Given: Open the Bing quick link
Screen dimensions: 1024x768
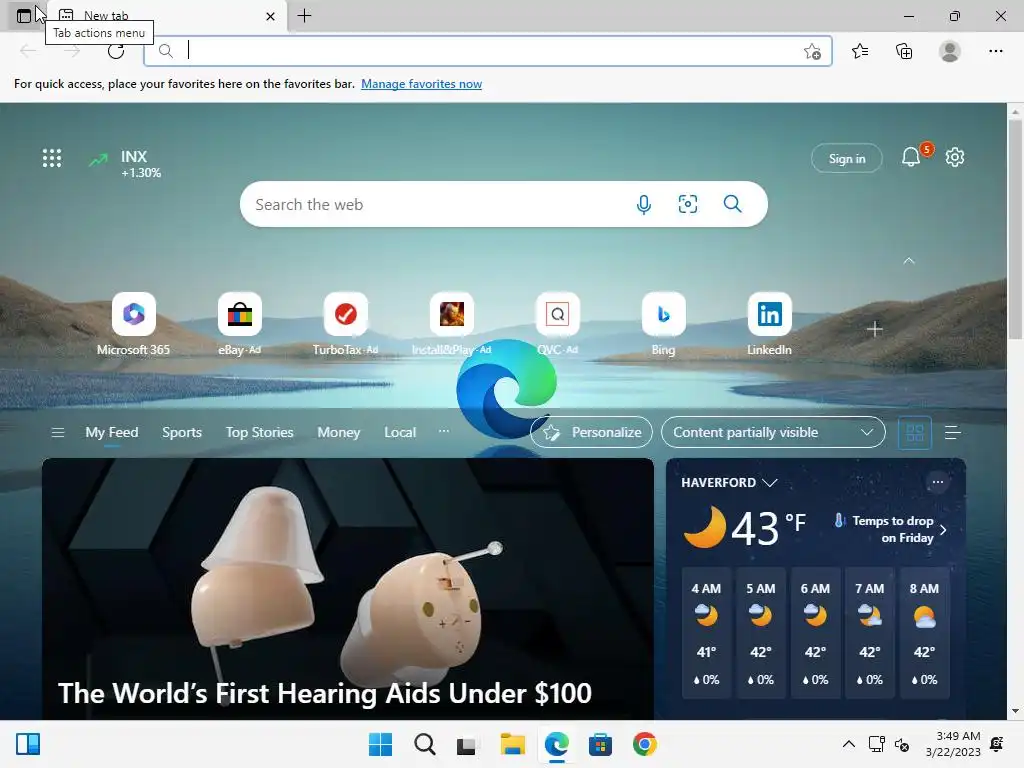Looking at the screenshot, I should [x=663, y=325].
